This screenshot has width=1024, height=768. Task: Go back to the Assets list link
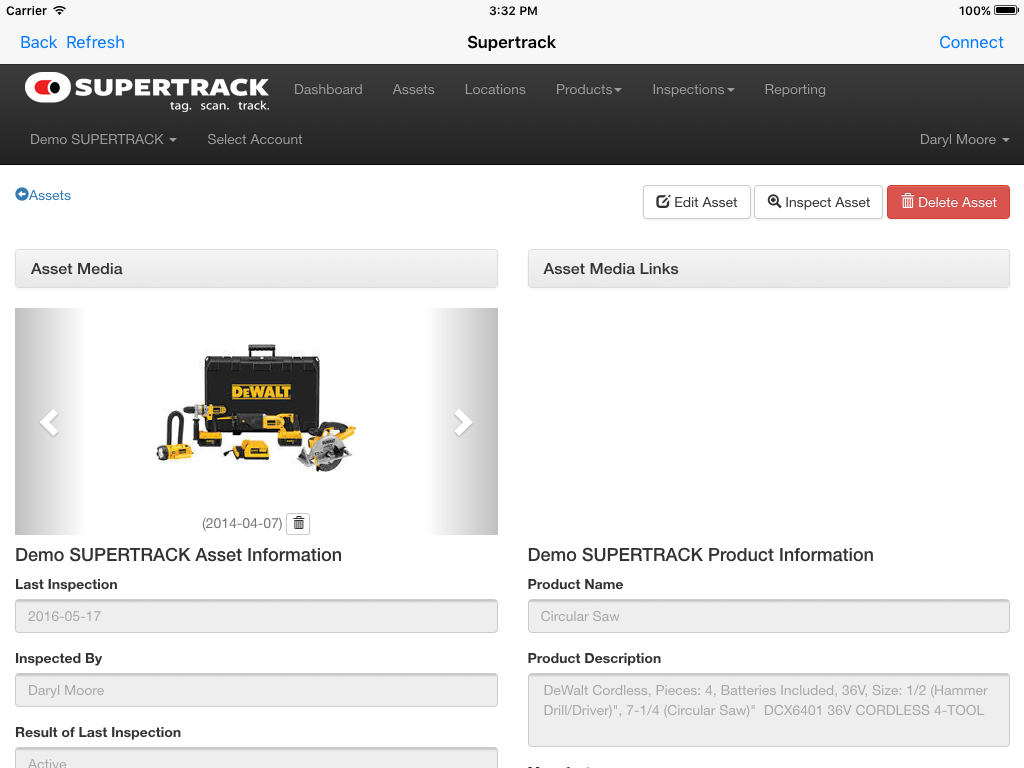(x=43, y=195)
